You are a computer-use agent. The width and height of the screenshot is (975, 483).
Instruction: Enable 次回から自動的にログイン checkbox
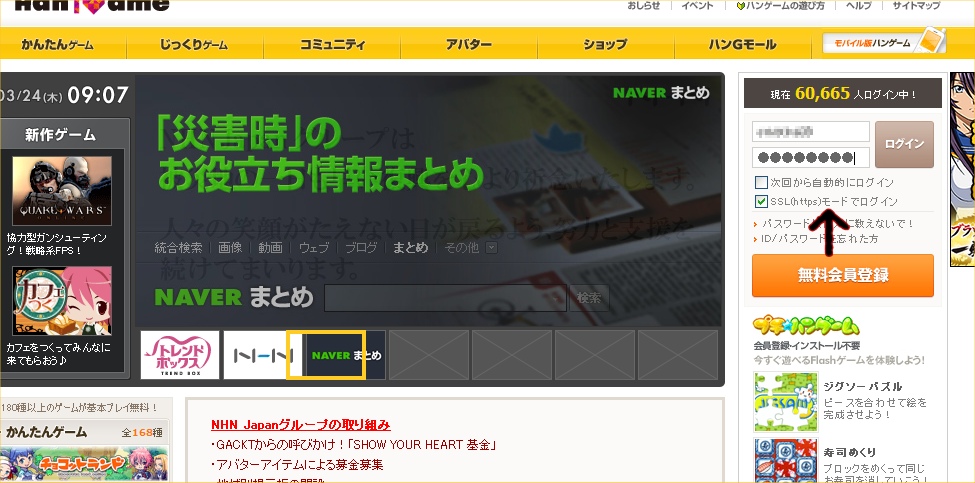click(x=761, y=183)
